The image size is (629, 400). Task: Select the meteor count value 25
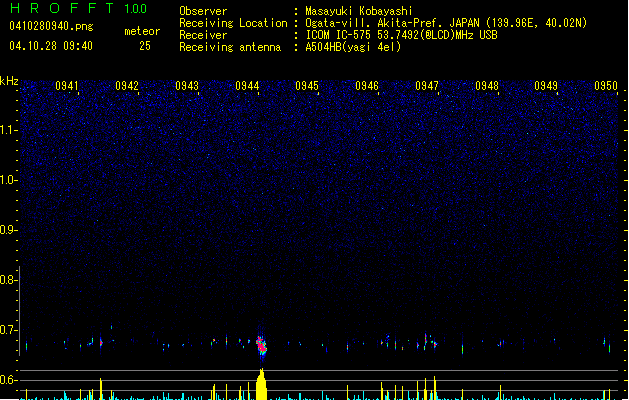point(145,46)
